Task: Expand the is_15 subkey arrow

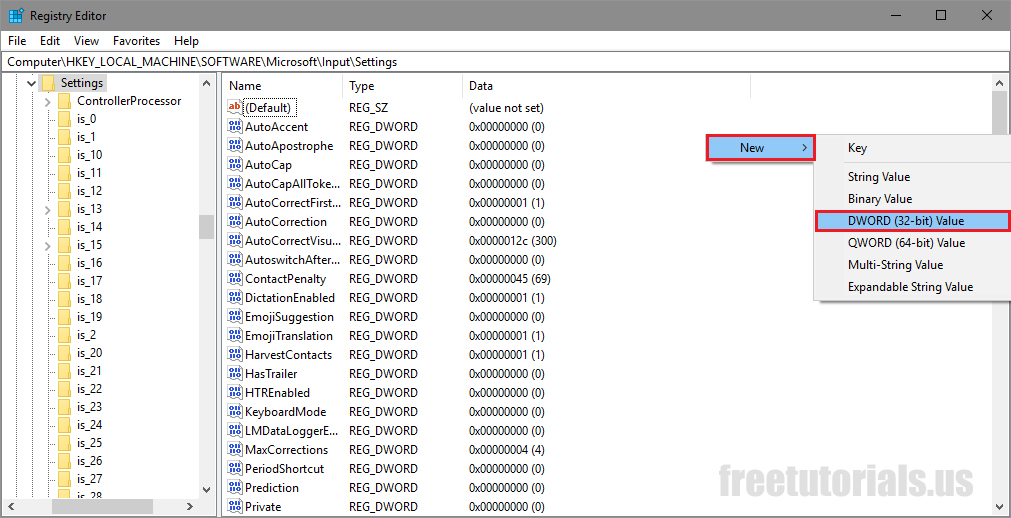Action: pyautogui.click(x=47, y=245)
